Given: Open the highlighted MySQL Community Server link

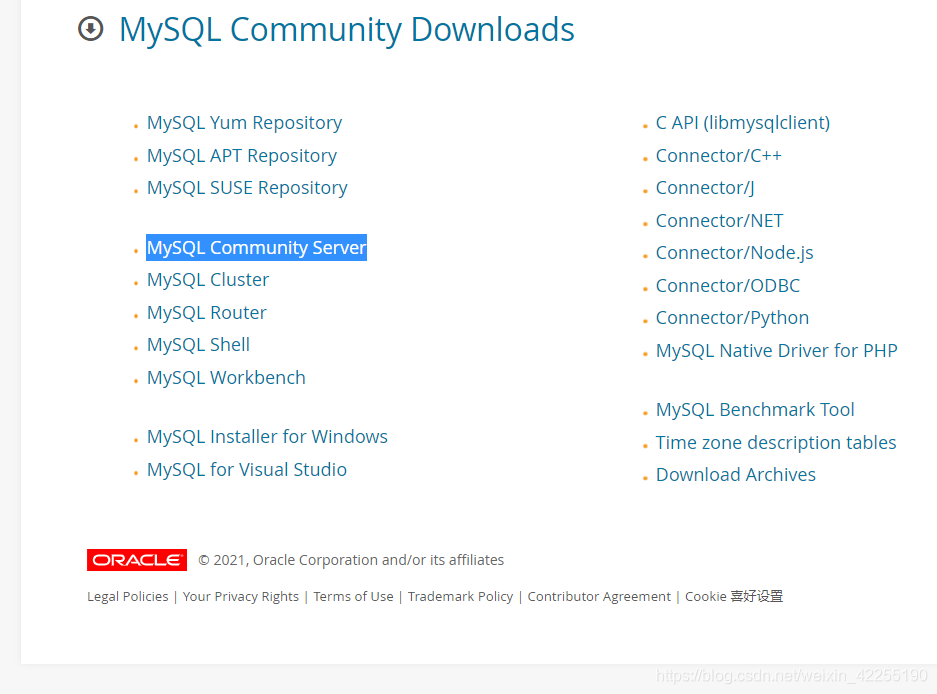Looking at the screenshot, I should click(256, 247).
